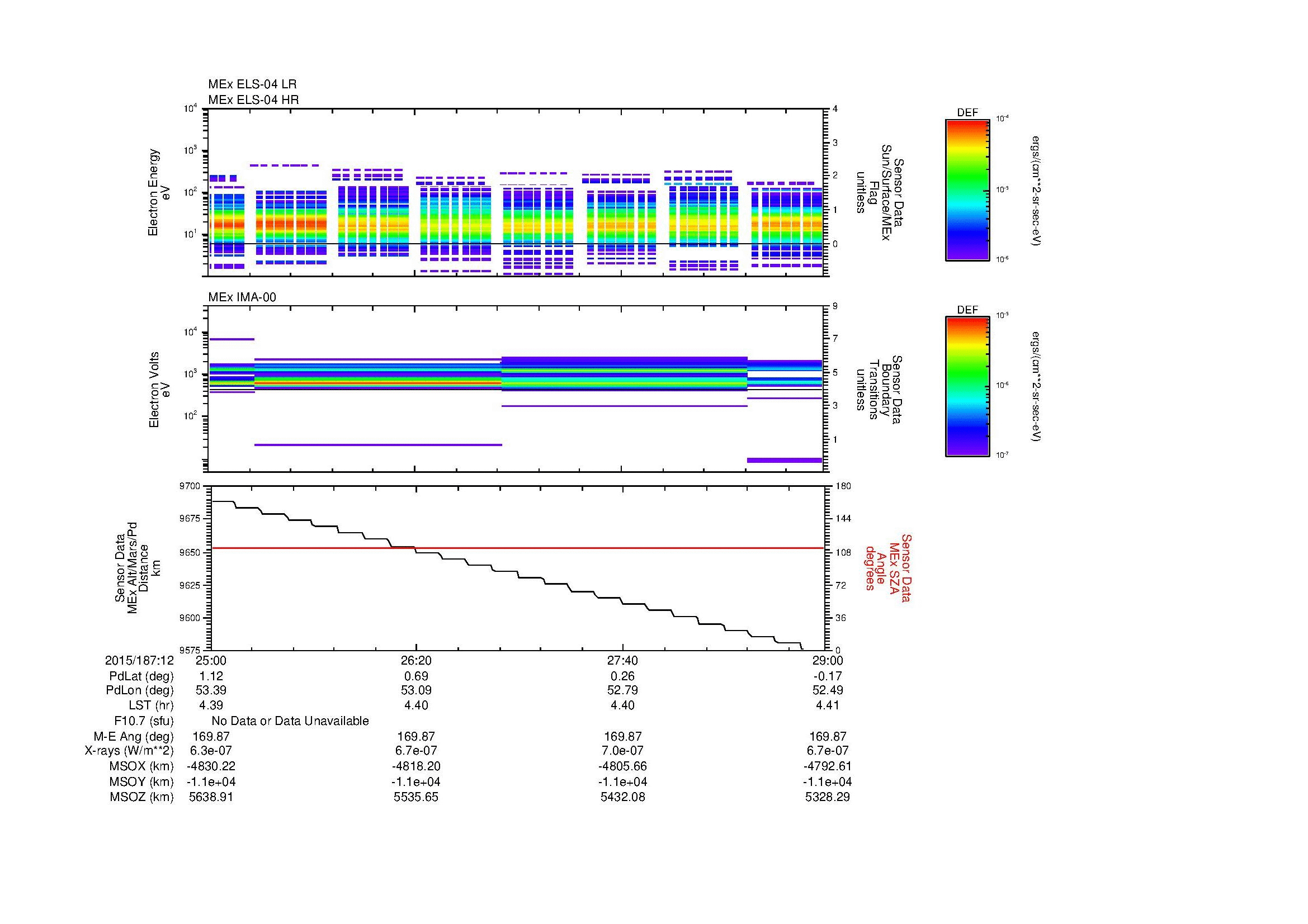Click the PdLon value 53.39
The width and height of the screenshot is (1308, 924).
pyautogui.click(x=211, y=690)
